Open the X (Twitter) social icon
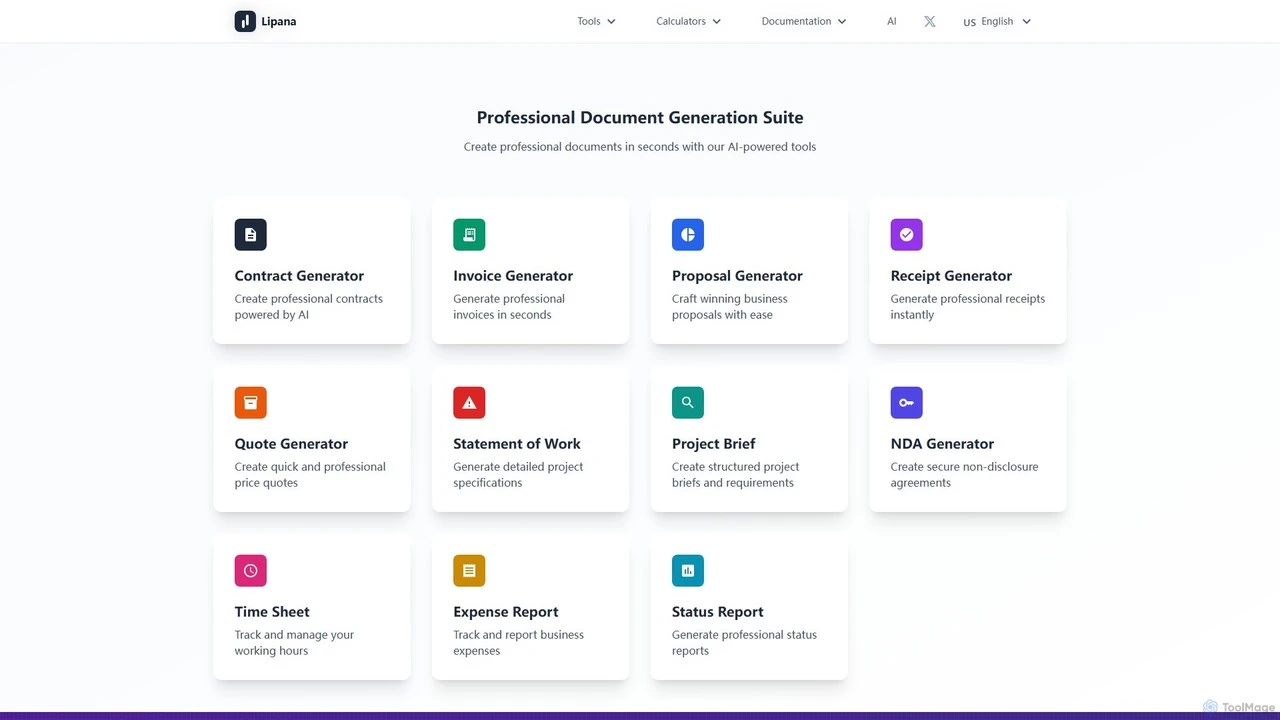The height and width of the screenshot is (720, 1280). (930, 21)
